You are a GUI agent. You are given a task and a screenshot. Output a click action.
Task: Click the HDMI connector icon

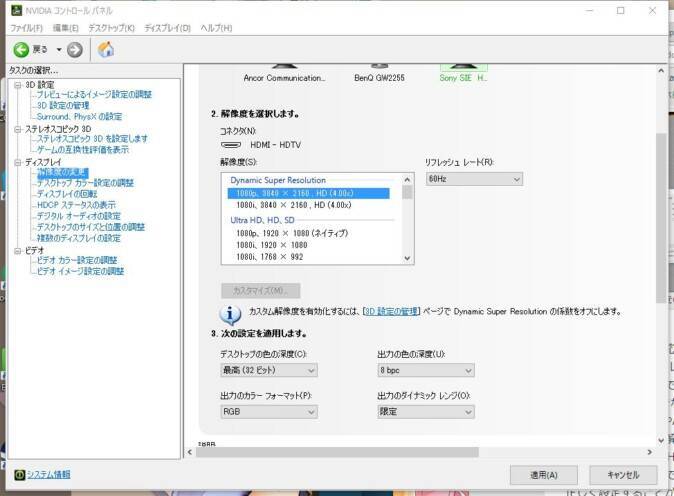coord(231,145)
